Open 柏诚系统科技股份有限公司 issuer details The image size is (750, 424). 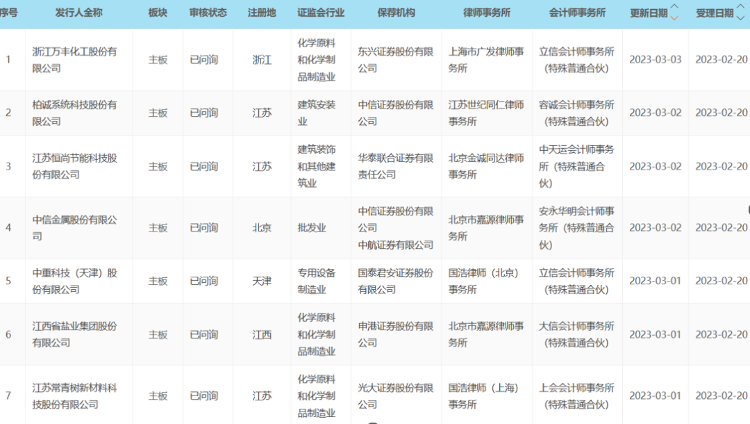tap(75, 113)
